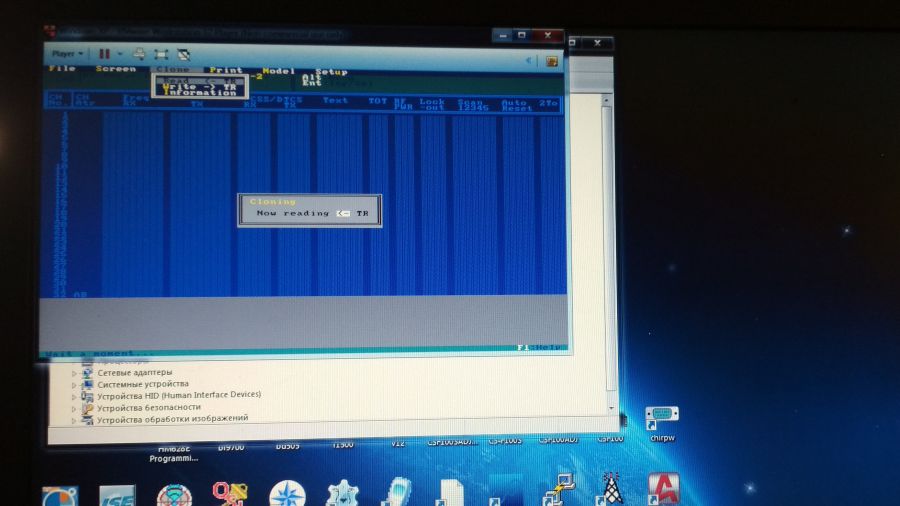This screenshot has height=506, width=900.
Task: Select Information in the Clone menu
Action: (200, 93)
